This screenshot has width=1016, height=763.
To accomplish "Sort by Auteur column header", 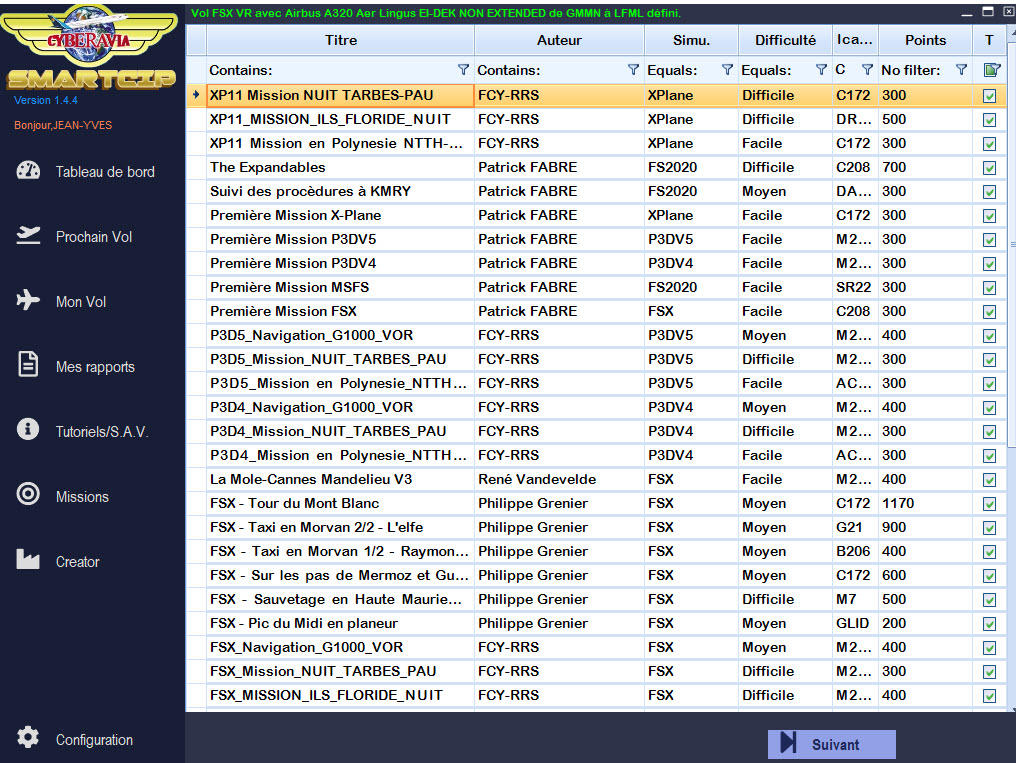I will coord(559,40).
